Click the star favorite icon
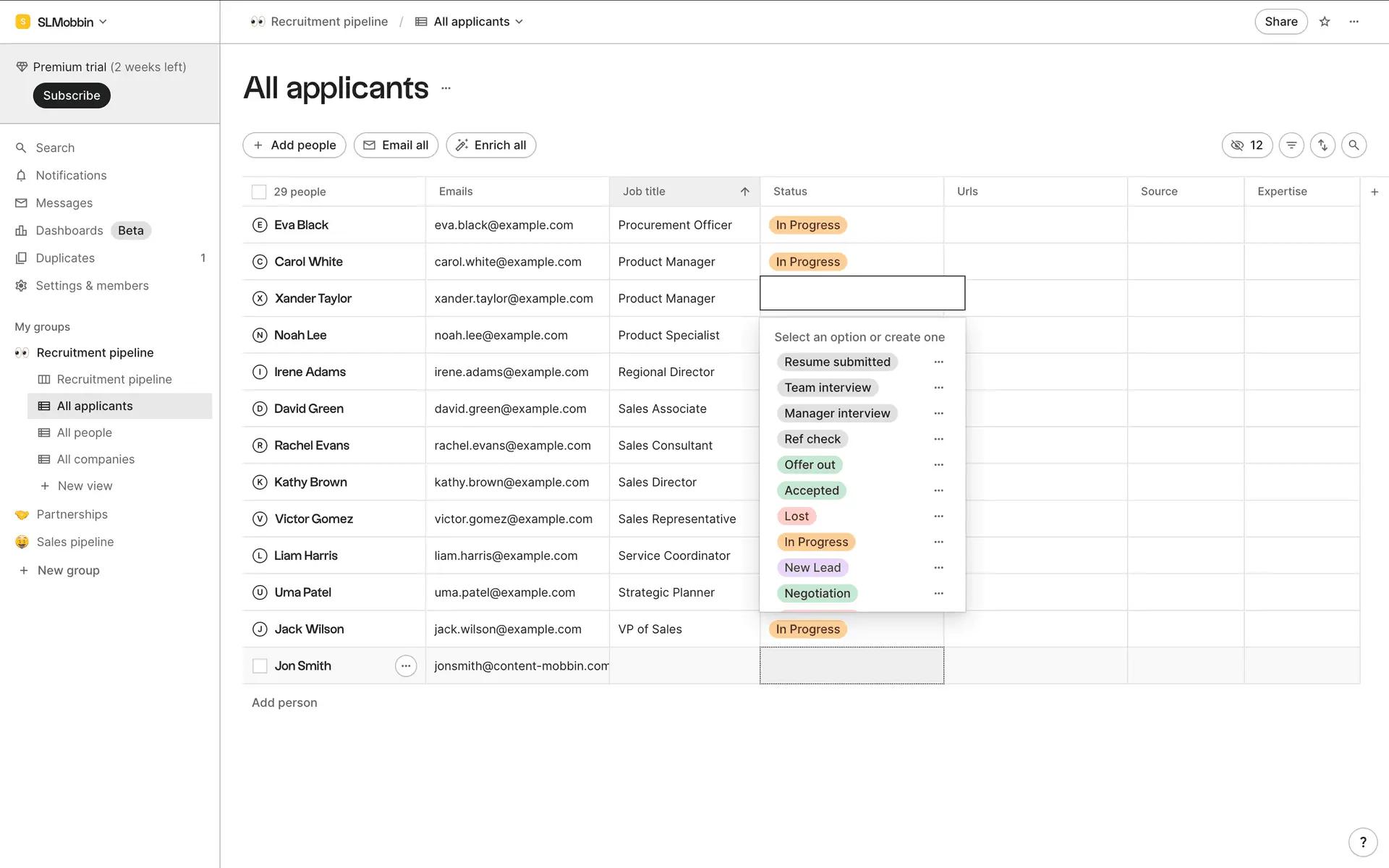Viewport: 1389px width, 868px height. click(x=1325, y=22)
